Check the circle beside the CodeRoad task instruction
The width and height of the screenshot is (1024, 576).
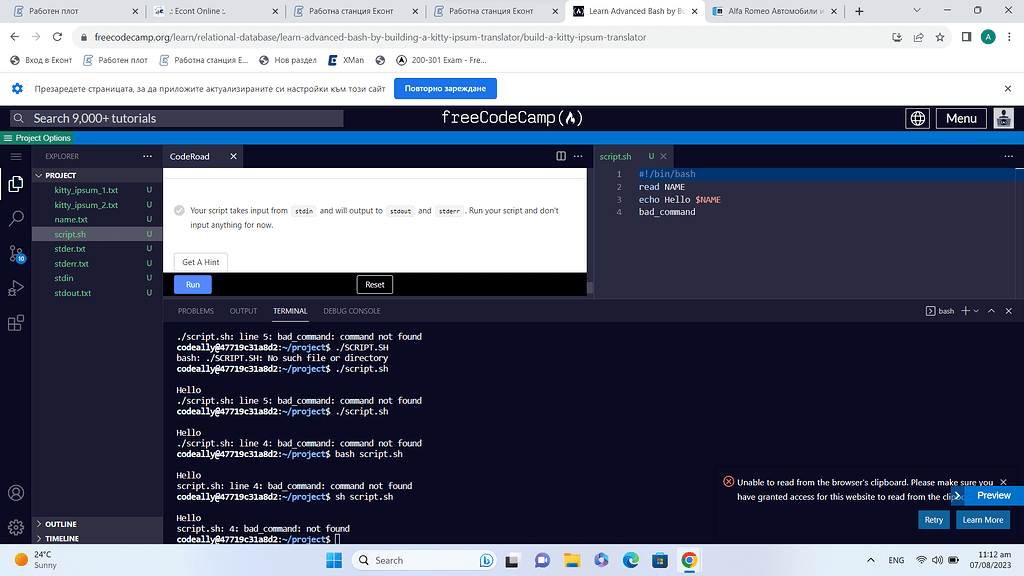(x=179, y=210)
